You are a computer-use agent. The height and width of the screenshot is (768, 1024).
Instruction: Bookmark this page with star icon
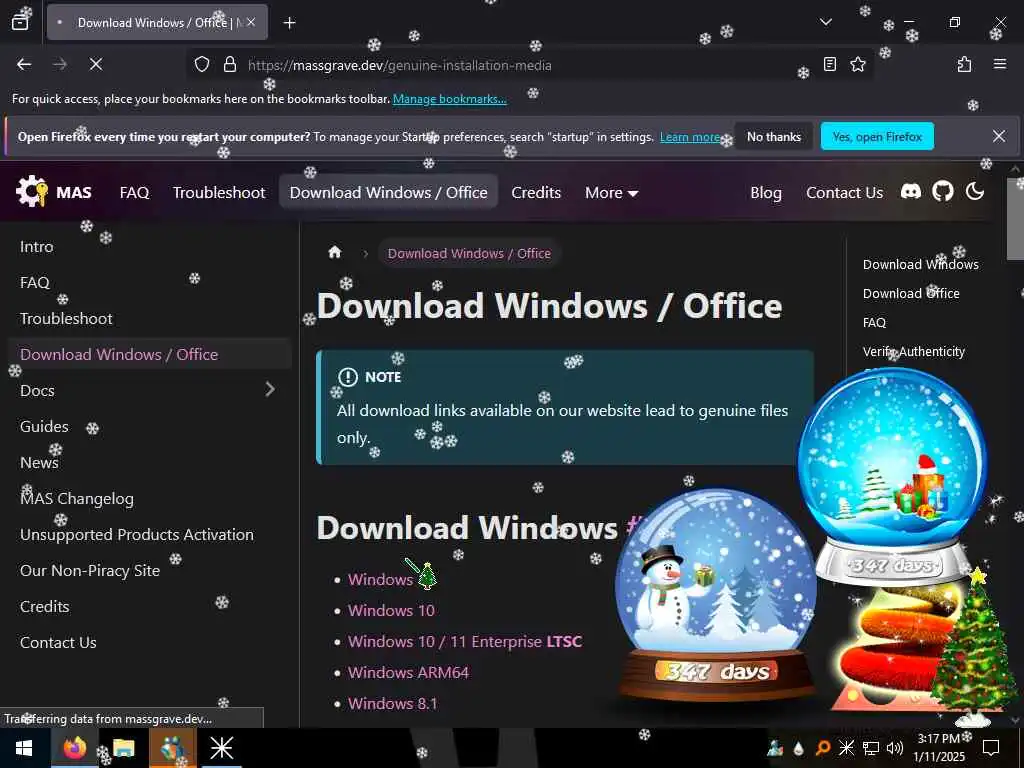[857, 64]
